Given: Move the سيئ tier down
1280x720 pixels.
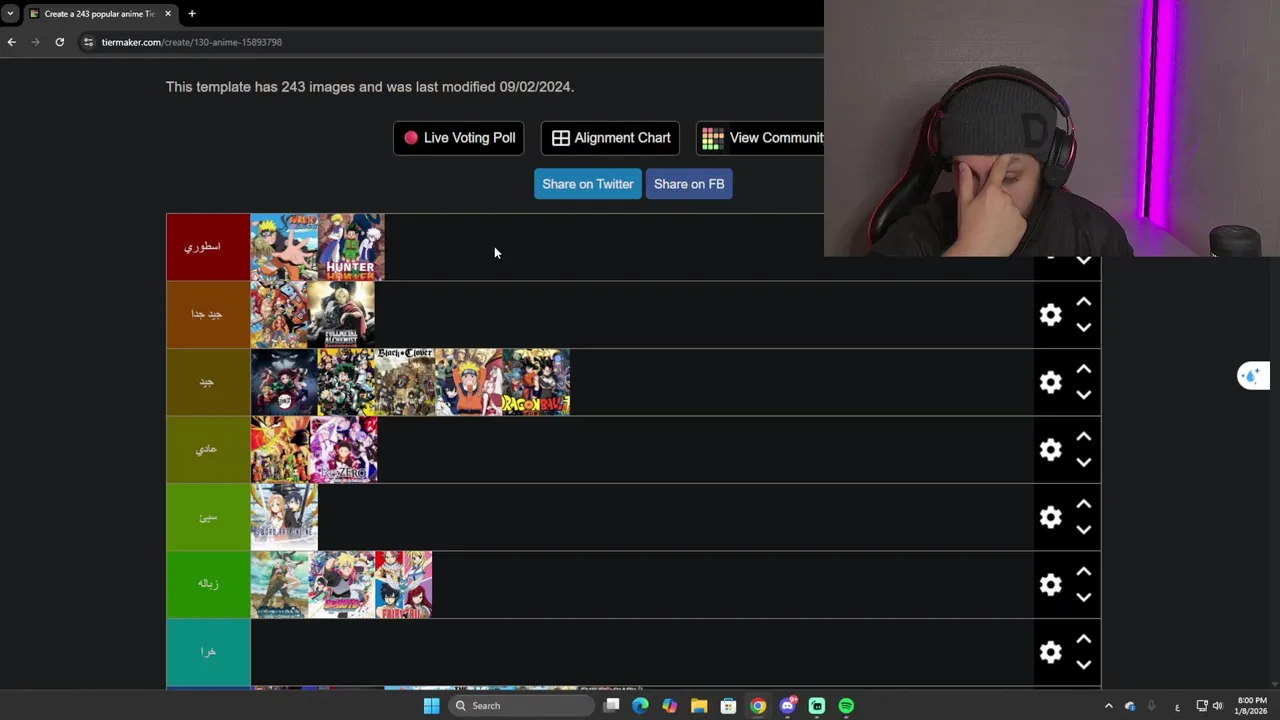Looking at the screenshot, I should click(x=1083, y=530).
